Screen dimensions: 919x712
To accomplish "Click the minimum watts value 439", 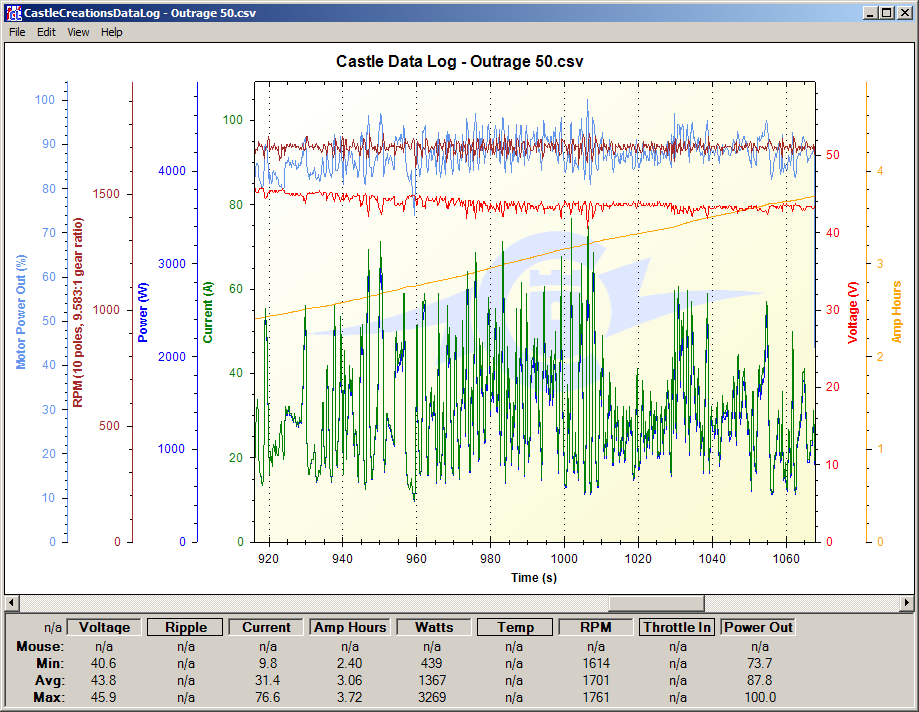I will click(432, 663).
